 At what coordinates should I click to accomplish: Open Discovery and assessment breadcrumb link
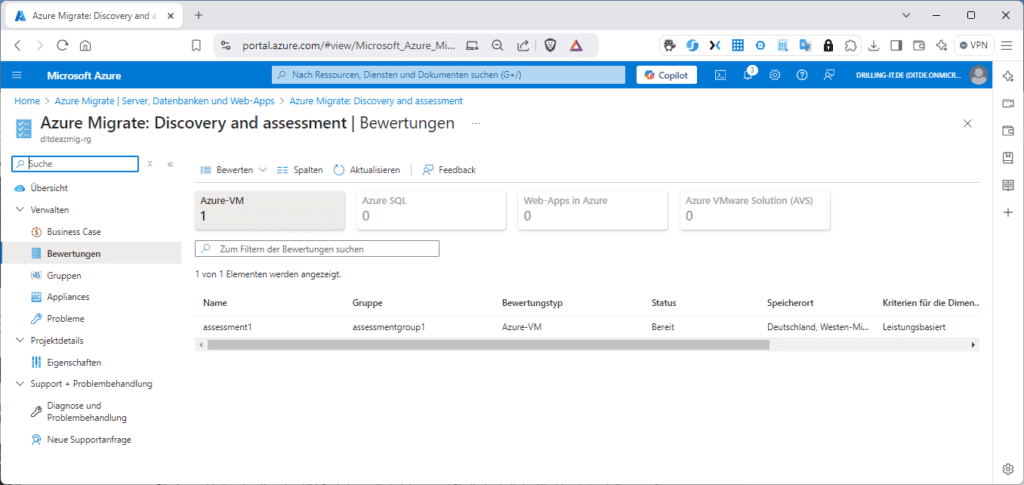pyautogui.click(x=376, y=101)
